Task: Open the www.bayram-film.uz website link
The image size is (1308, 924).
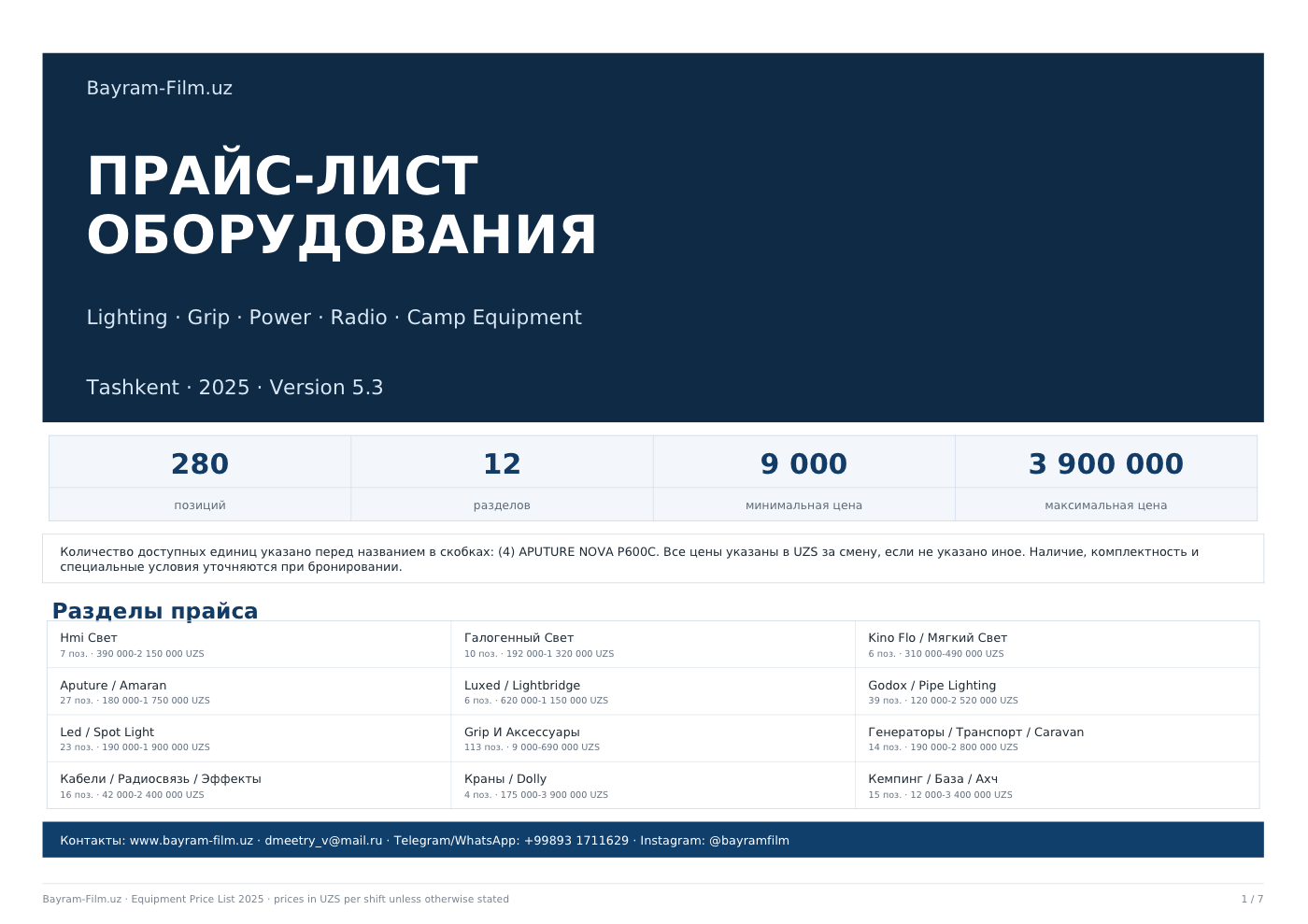Action: [x=191, y=841]
